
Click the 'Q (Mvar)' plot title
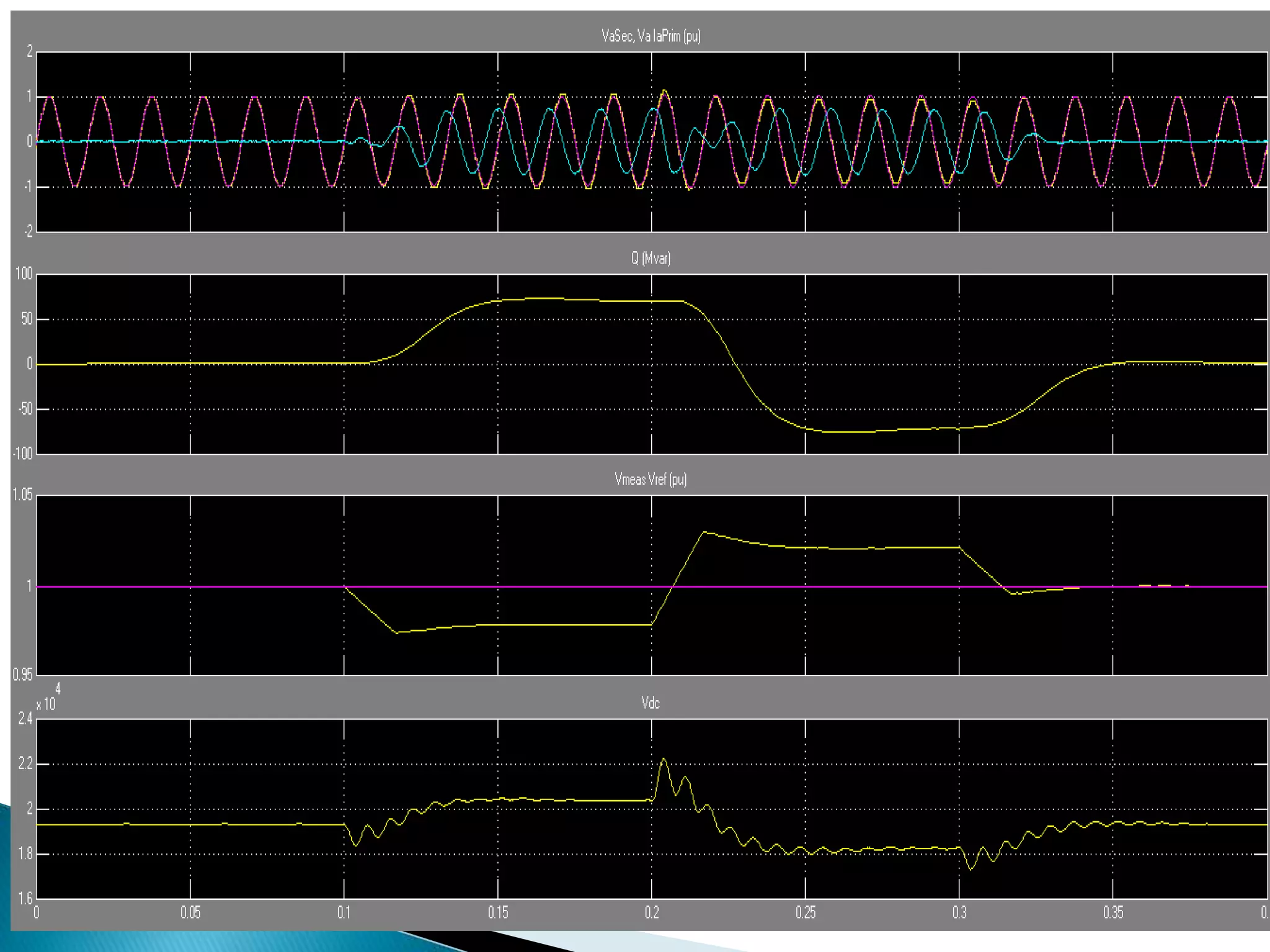pos(651,258)
